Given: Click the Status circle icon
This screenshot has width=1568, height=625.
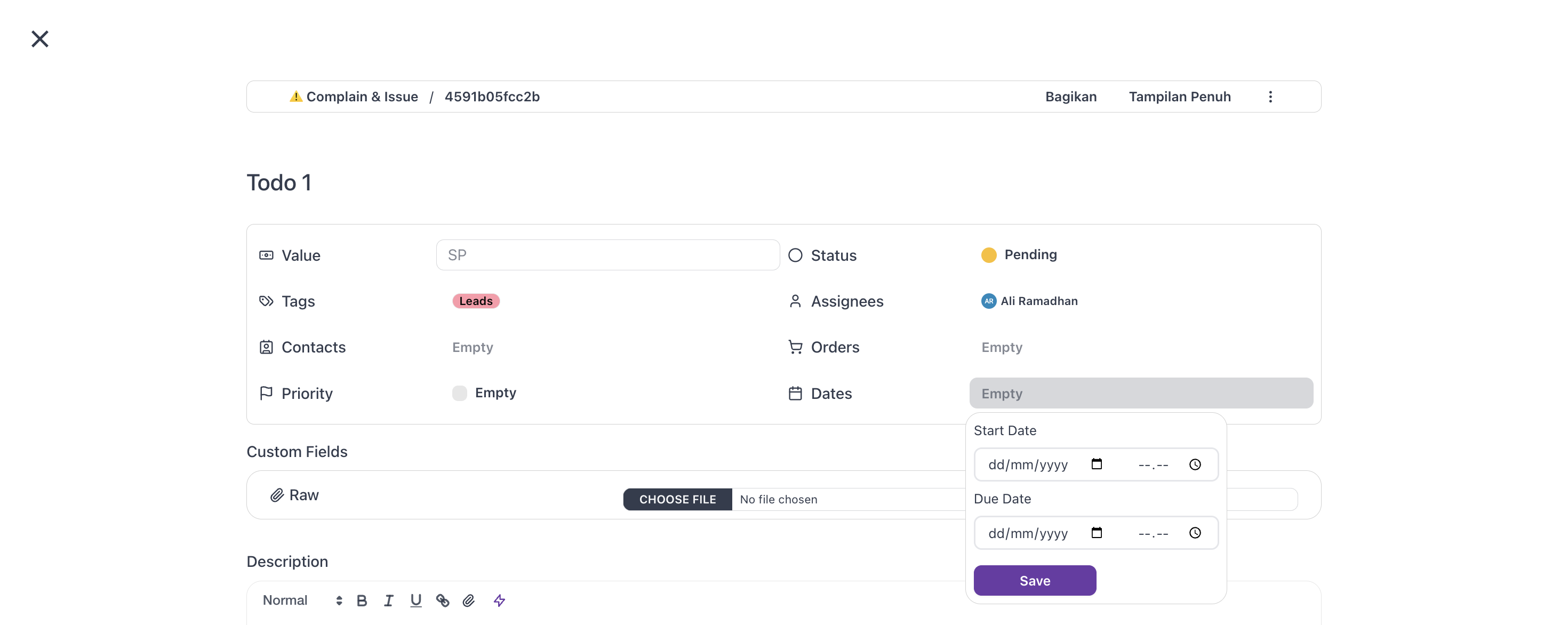Looking at the screenshot, I should pos(795,255).
